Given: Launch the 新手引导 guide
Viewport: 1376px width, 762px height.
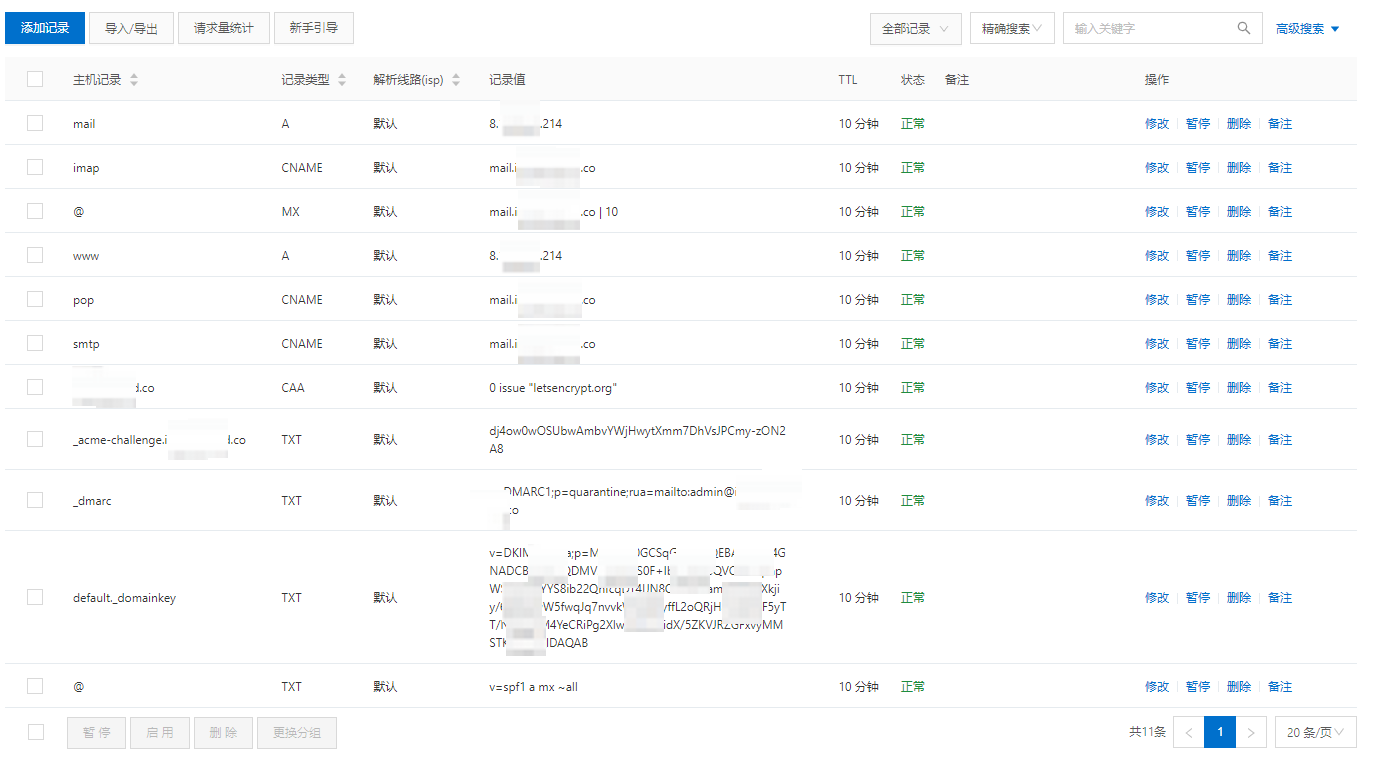Looking at the screenshot, I should pos(314,28).
